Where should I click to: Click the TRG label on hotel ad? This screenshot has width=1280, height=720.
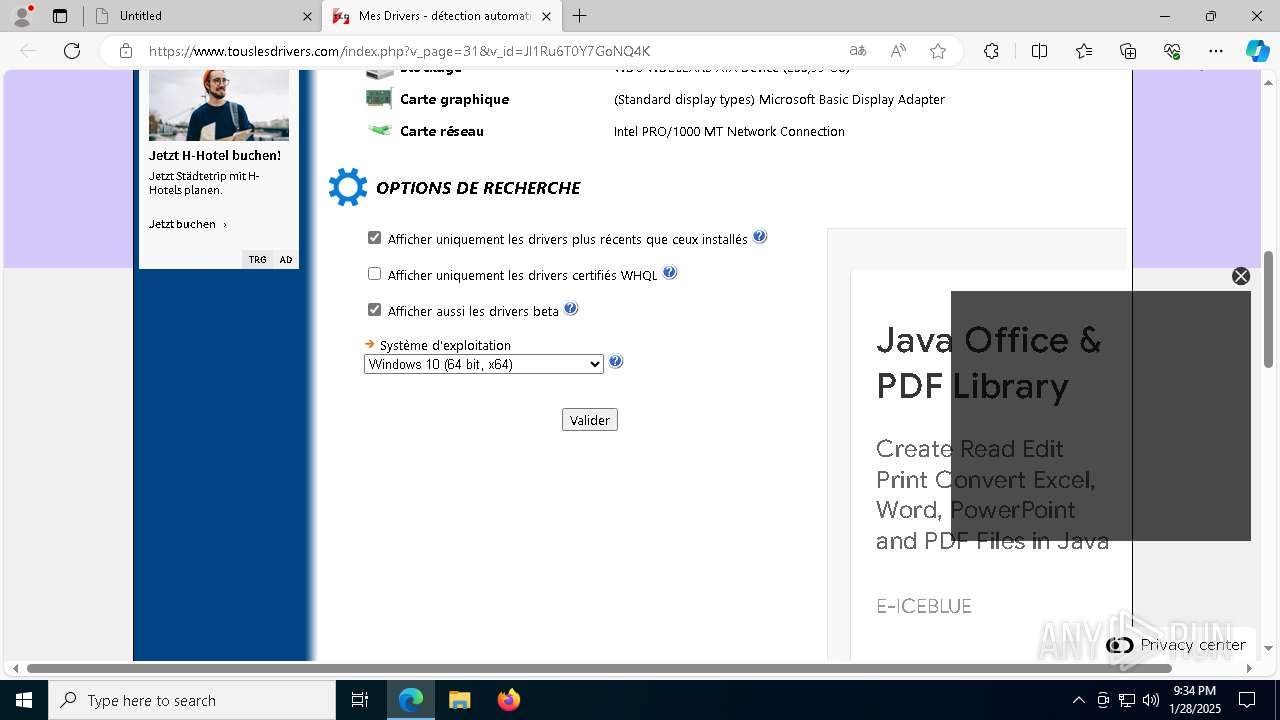coord(257,259)
